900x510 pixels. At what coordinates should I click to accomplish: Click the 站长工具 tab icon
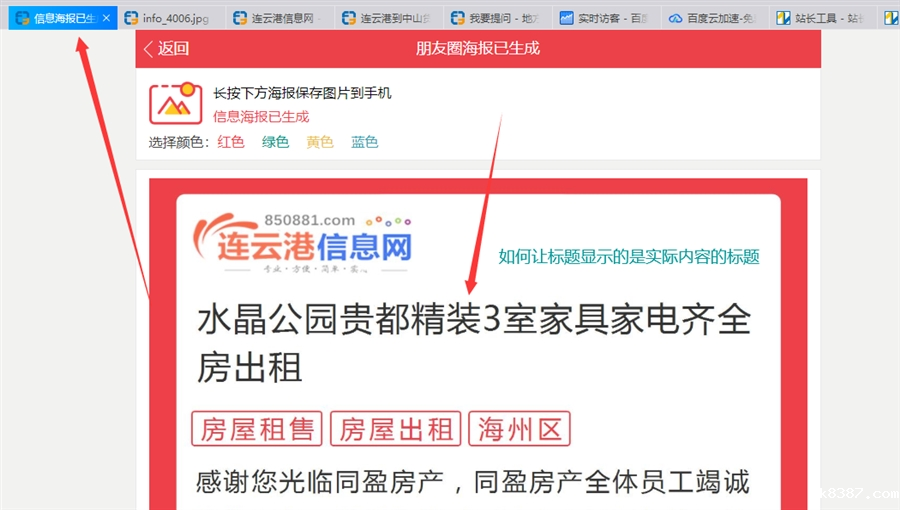pyautogui.click(x=783, y=18)
